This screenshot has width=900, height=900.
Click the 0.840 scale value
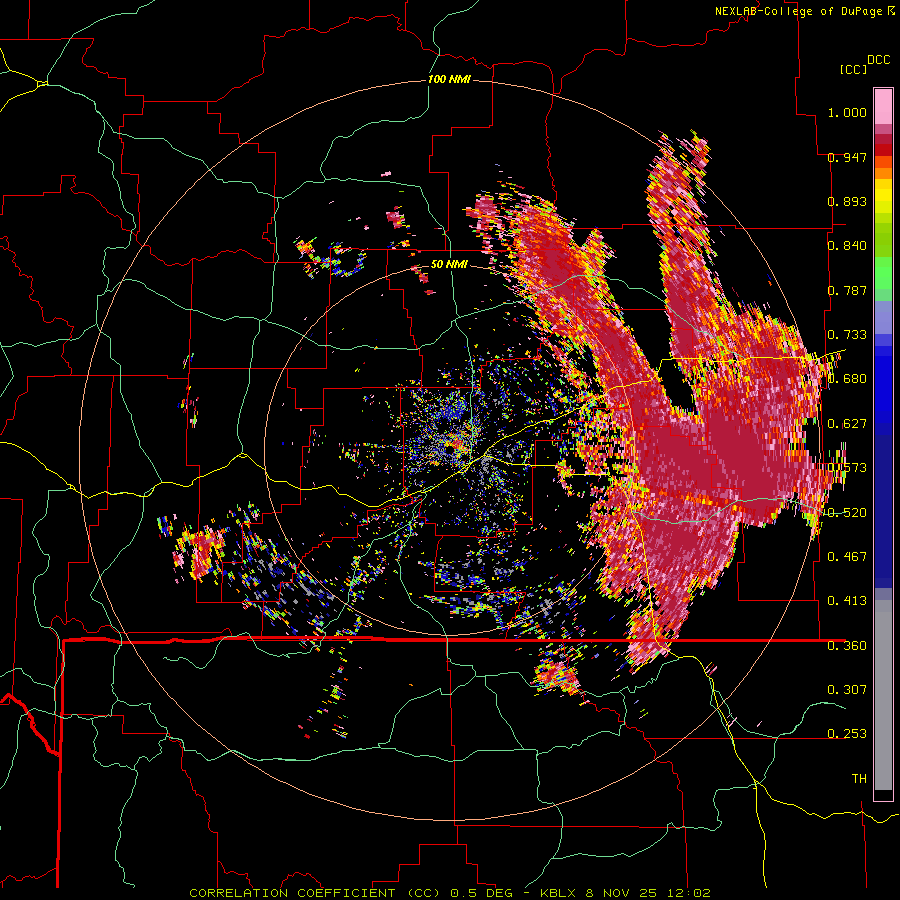(x=847, y=246)
